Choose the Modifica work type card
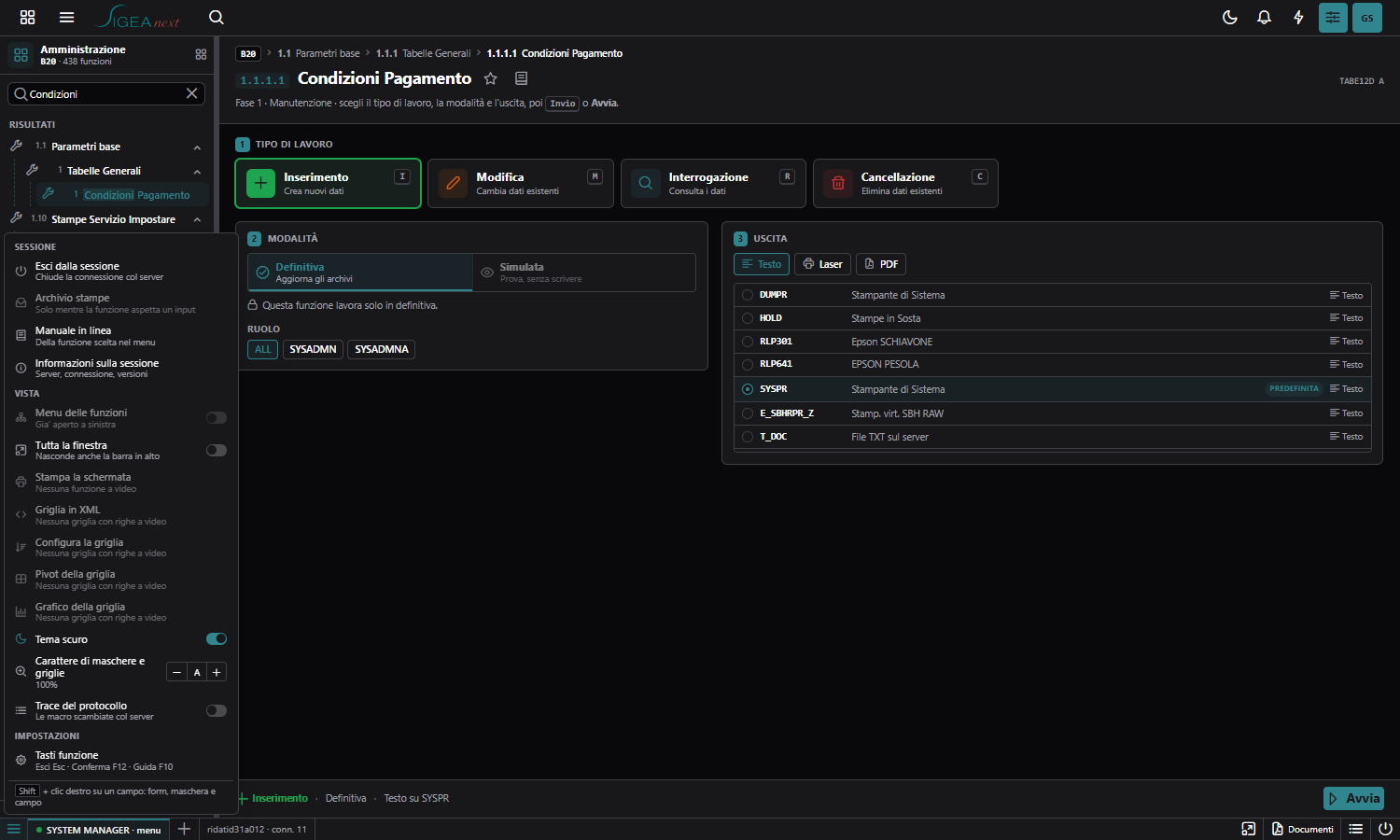Viewport: 1400px width, 840px height. tap(521, 183)
